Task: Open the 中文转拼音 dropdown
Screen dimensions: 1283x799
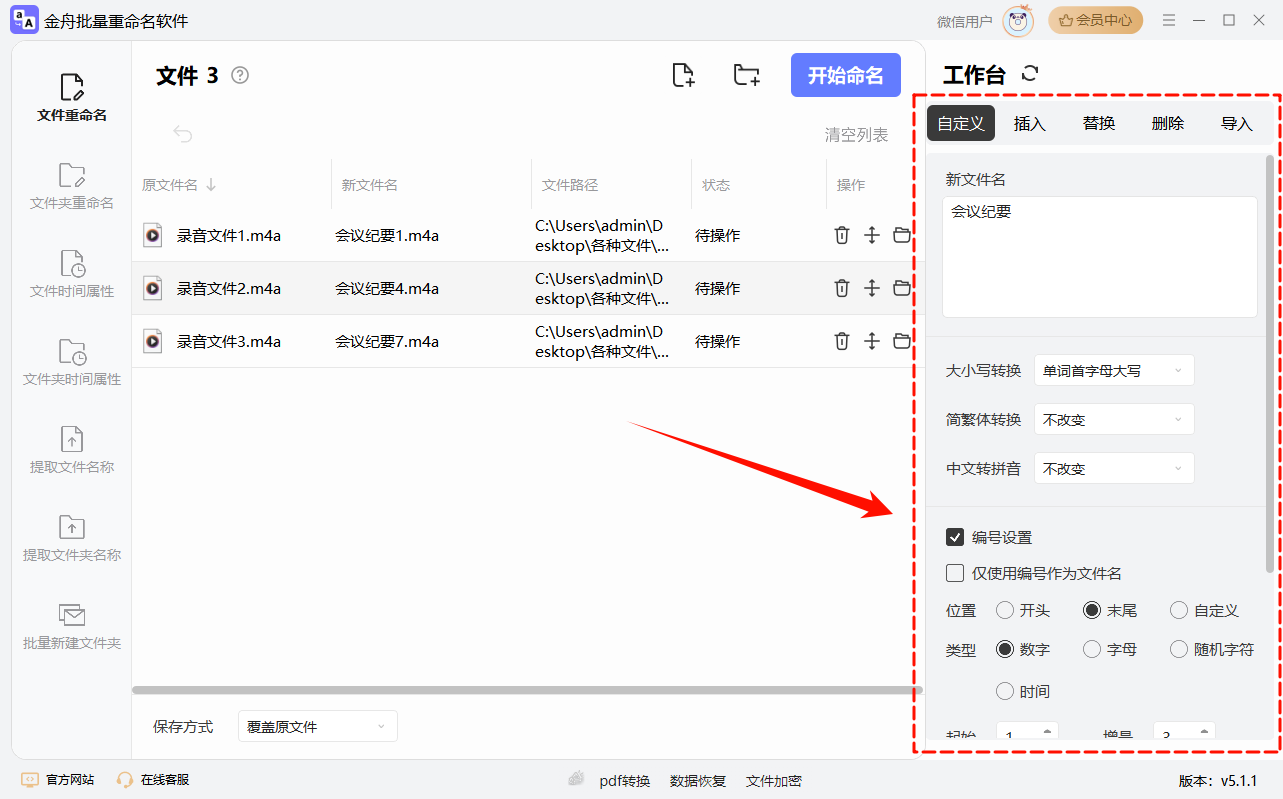Action: 1113,467
